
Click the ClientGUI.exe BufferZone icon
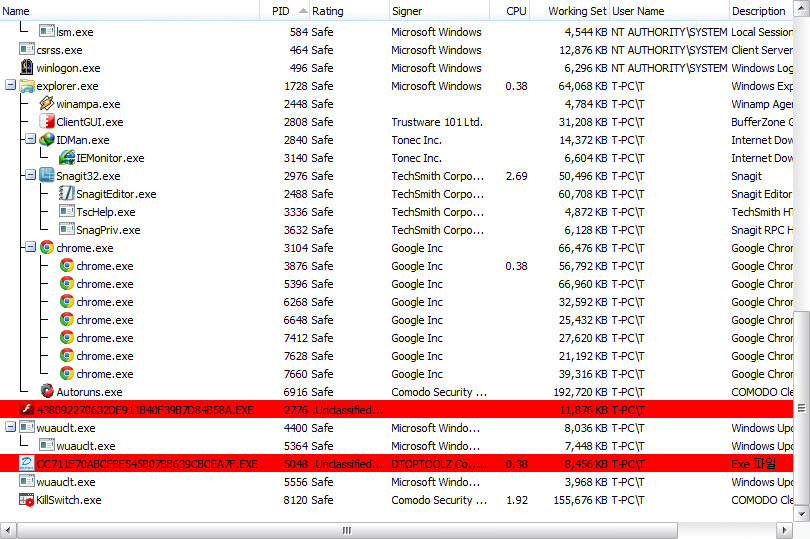47,121
